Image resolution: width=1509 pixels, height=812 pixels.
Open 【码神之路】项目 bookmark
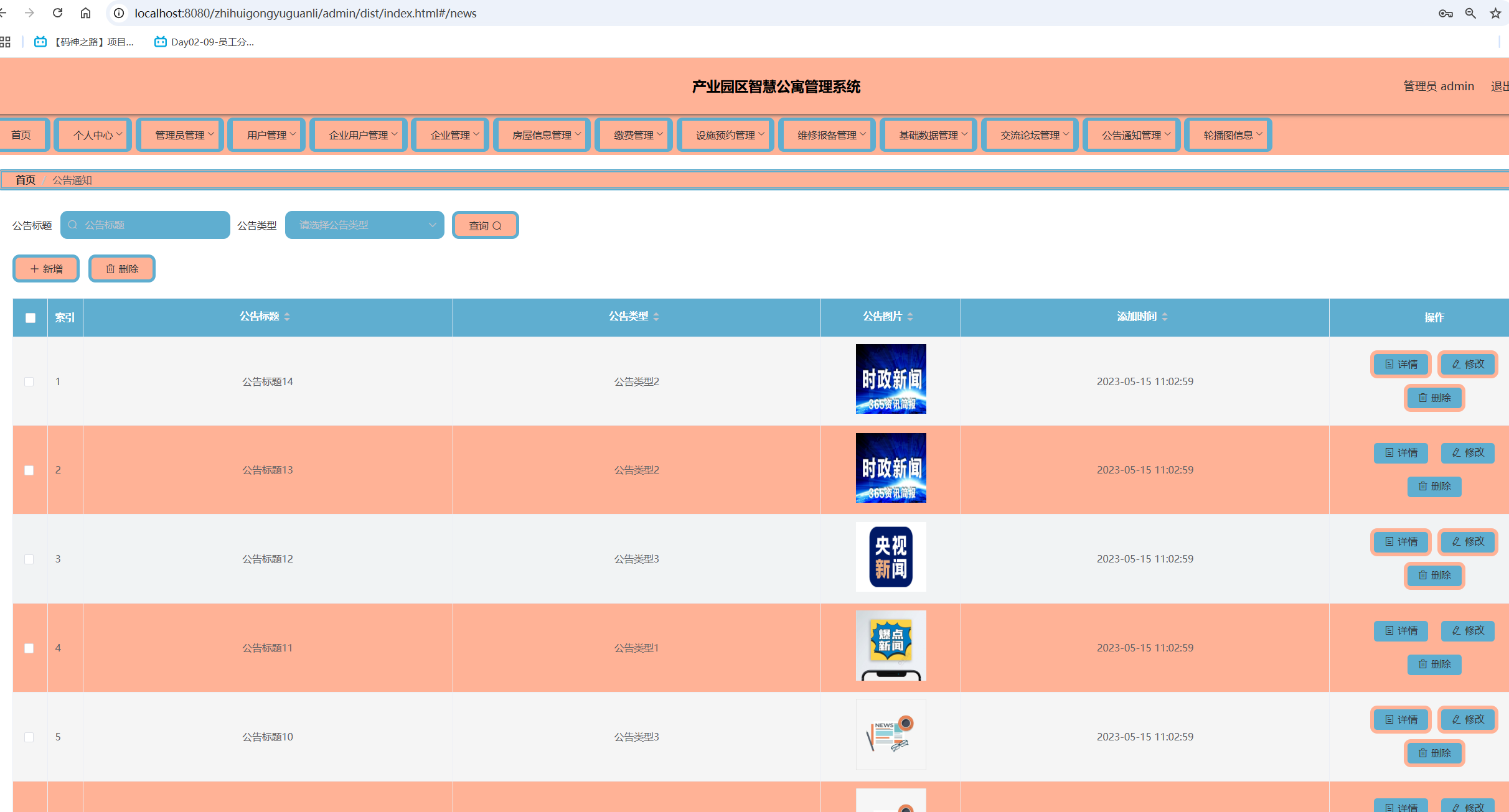pos(83,42)
